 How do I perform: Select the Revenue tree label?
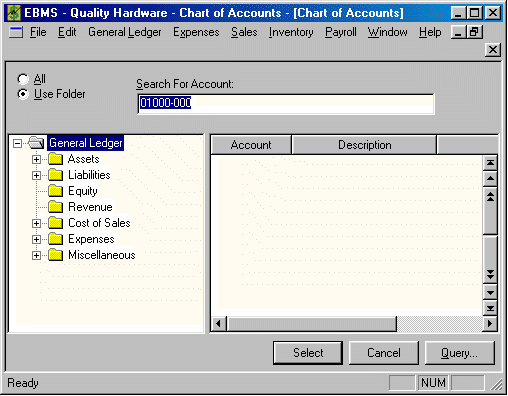(x=90, y=207)
